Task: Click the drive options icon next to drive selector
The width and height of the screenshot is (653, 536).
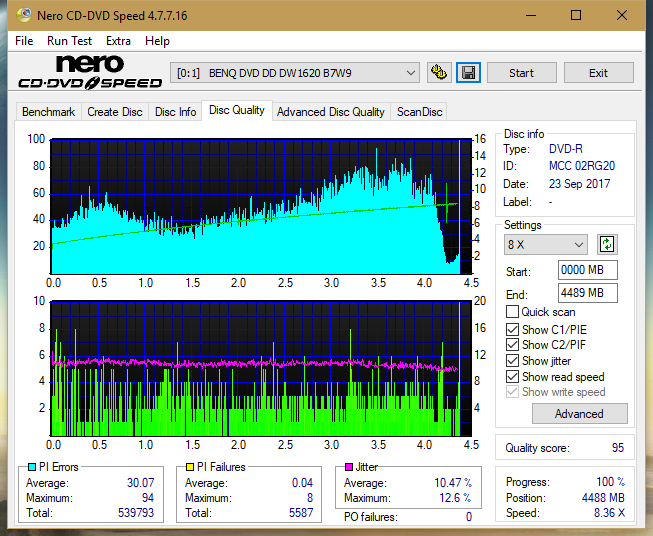Action: (x=439, y=73)
